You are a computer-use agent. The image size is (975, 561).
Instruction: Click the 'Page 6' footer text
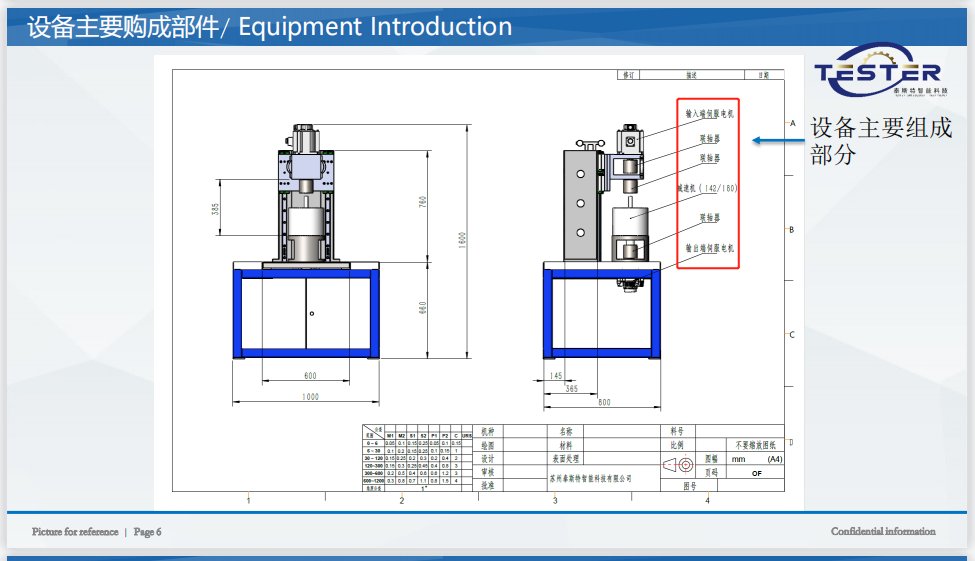[x=147, y=532]
